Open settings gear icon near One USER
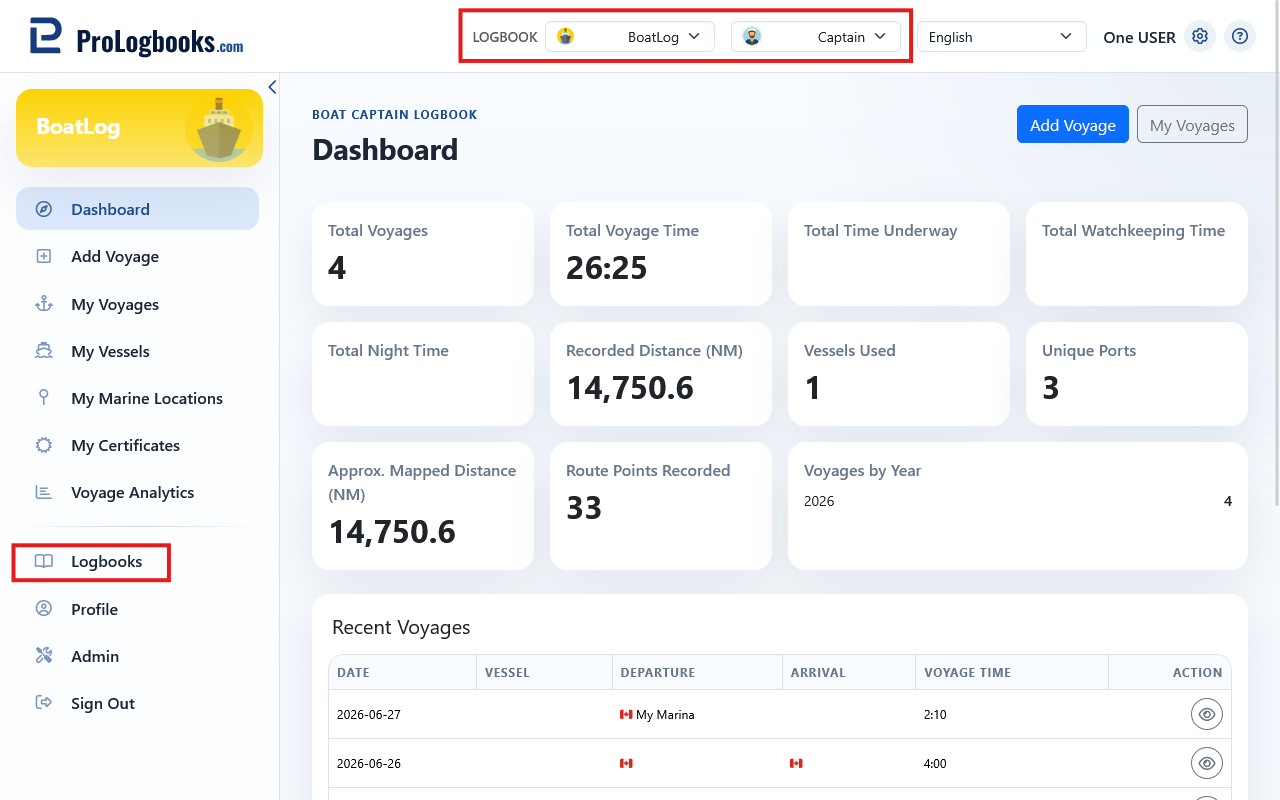The width and height of the screenshot is (1280, 800). [x=1200, y=37]
